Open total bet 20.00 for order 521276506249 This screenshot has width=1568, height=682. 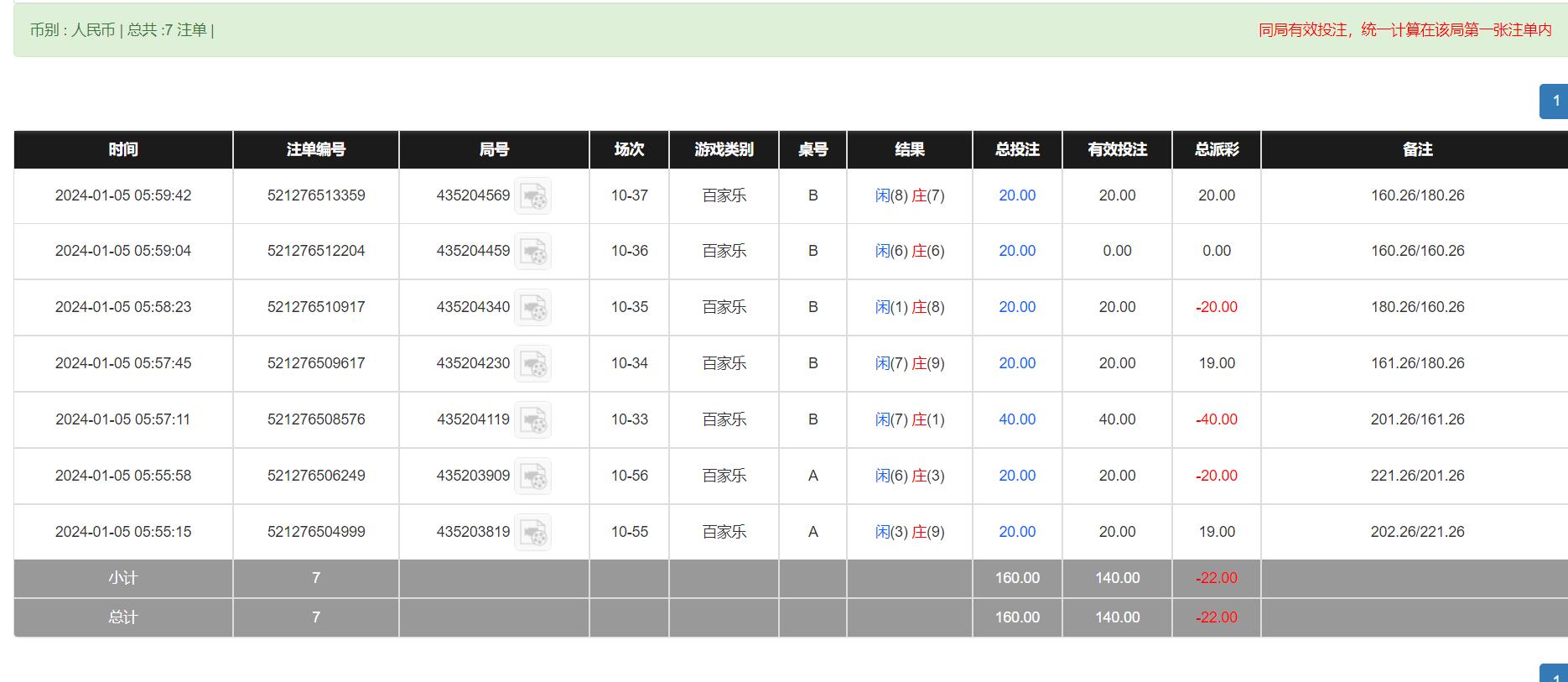click(x=1017, y=476)
